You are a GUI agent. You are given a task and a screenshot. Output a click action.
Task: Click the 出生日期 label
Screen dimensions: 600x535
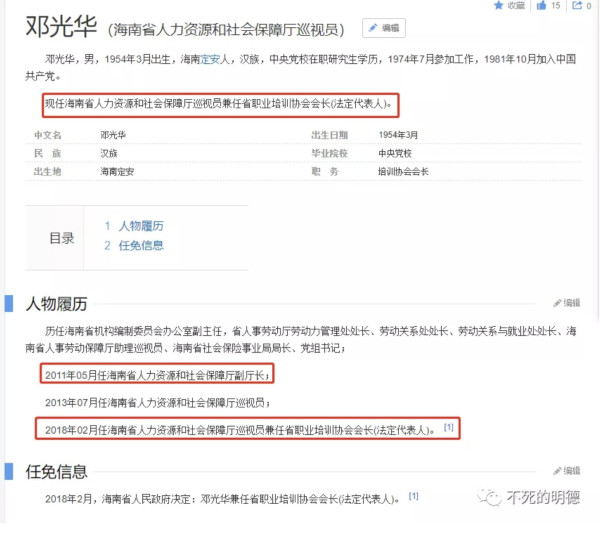coord(329,135)
